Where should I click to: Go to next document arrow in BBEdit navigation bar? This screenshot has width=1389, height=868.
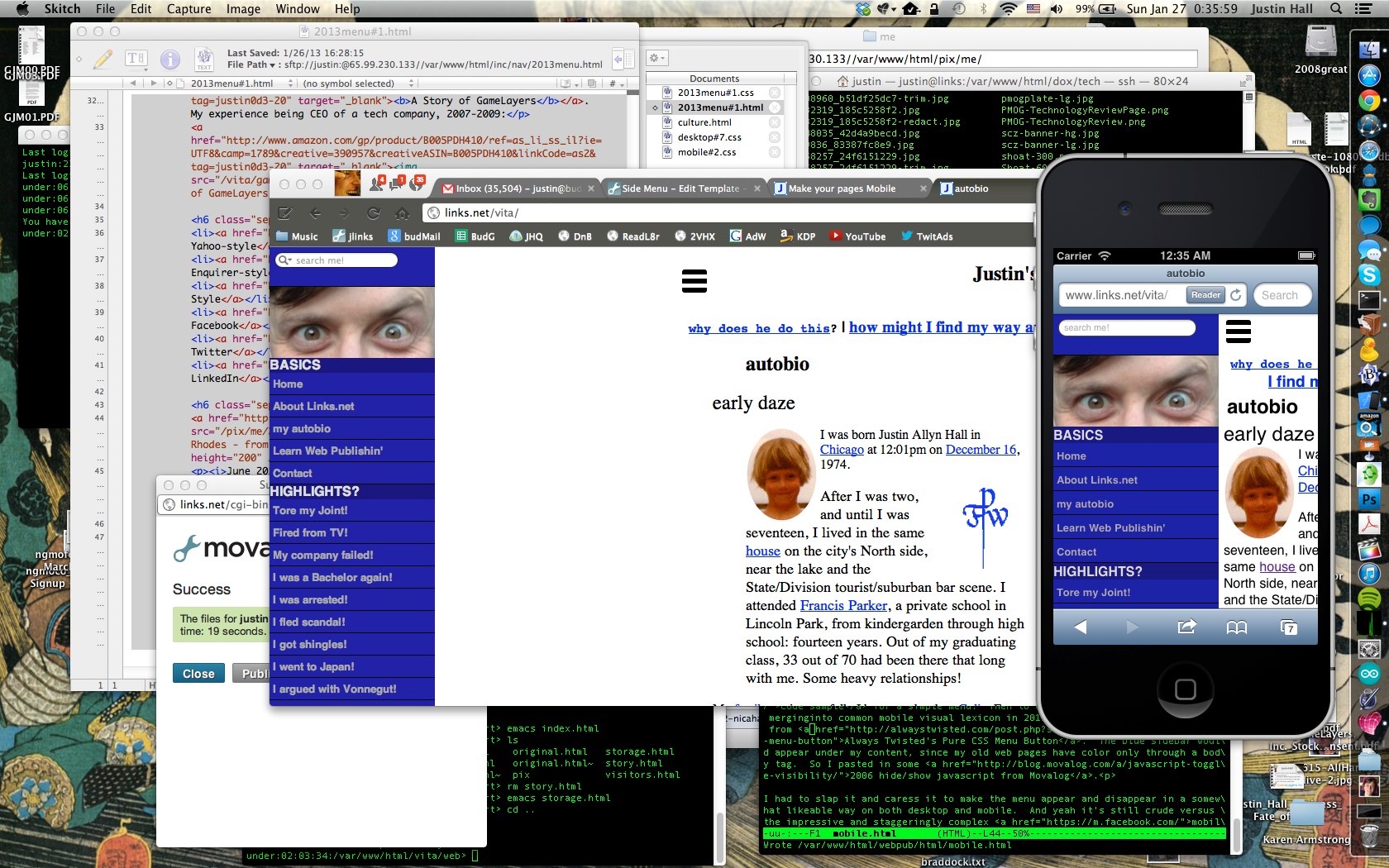[x=153, y=83]
